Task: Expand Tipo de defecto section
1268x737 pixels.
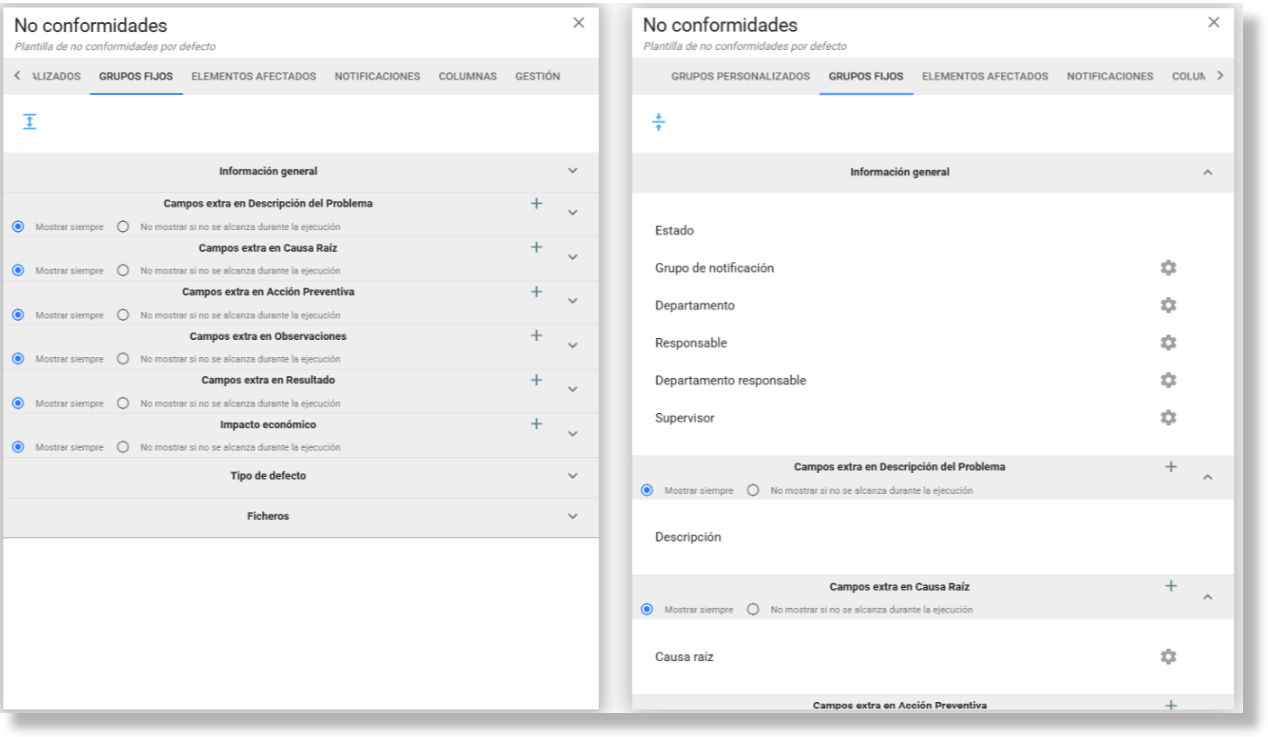Action: (x=572, y=476)
